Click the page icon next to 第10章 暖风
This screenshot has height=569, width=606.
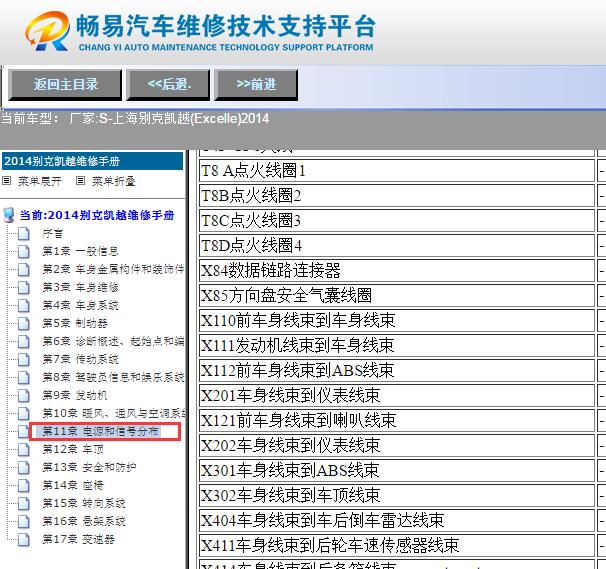pos(24,413)
